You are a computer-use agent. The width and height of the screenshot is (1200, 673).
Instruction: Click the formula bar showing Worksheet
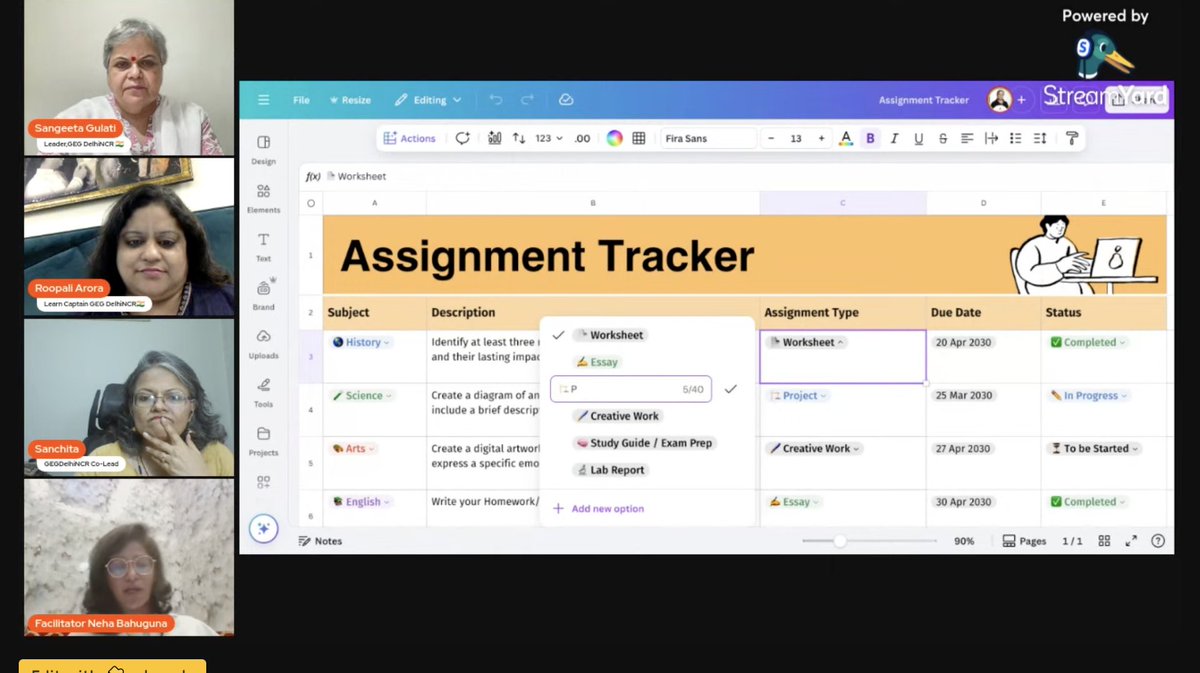(x=735, y=176)
